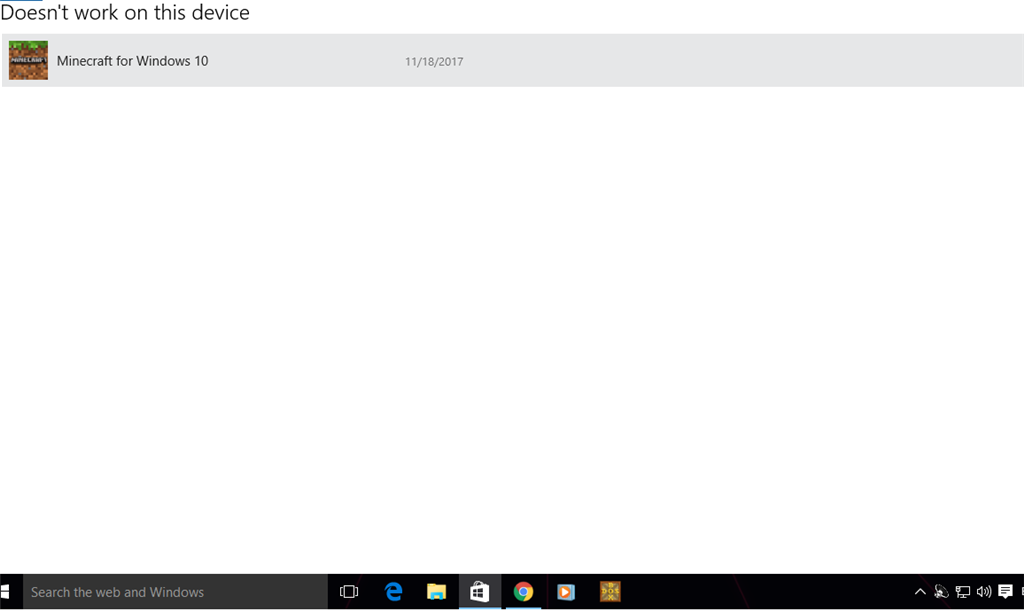The width and height of the screenshot is (1024, 611).
Task: Click the Doesn't work on this device heading
Action: coord(125,12)
